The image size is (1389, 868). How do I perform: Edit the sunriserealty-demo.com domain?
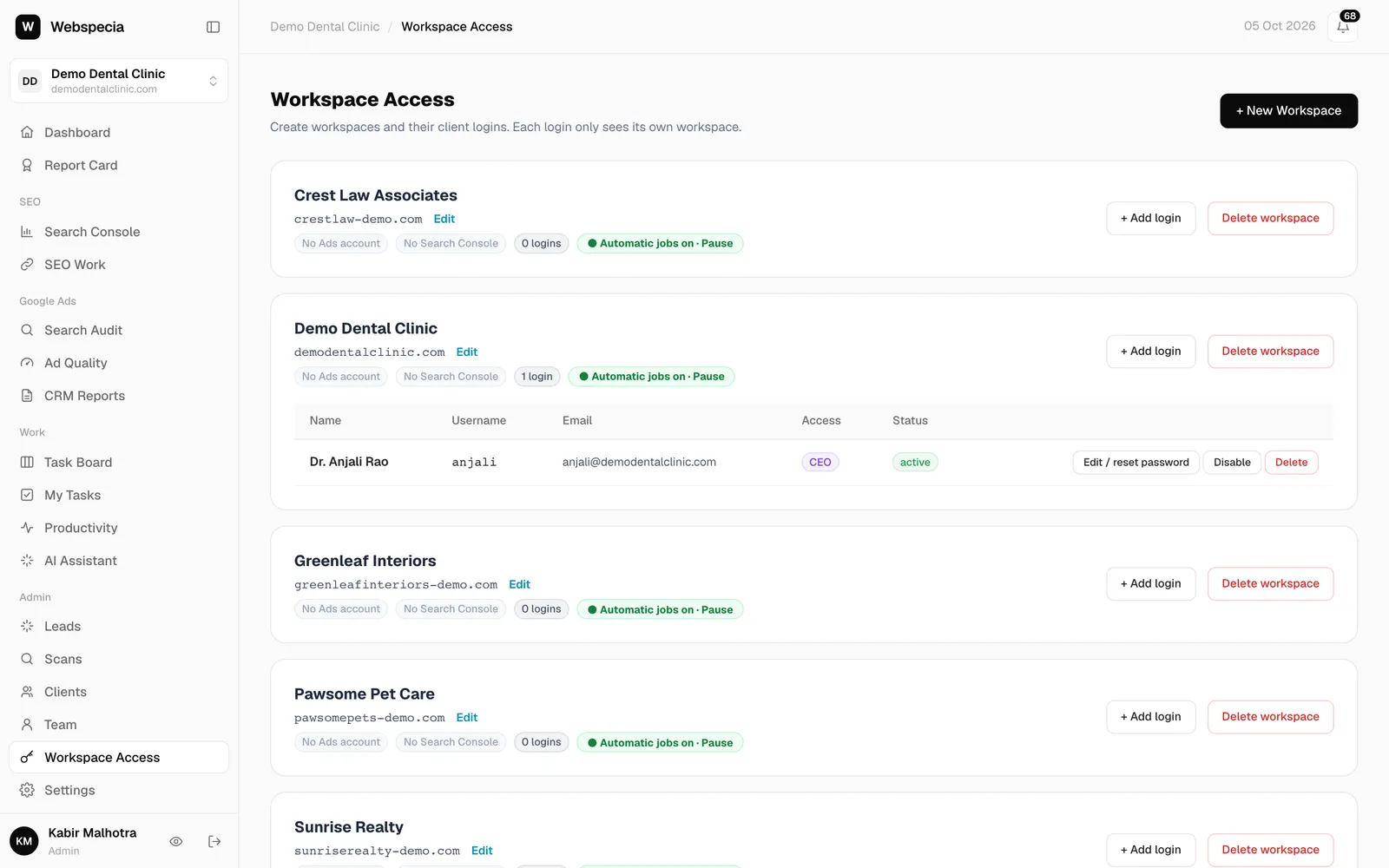click(x=482, y=851)
